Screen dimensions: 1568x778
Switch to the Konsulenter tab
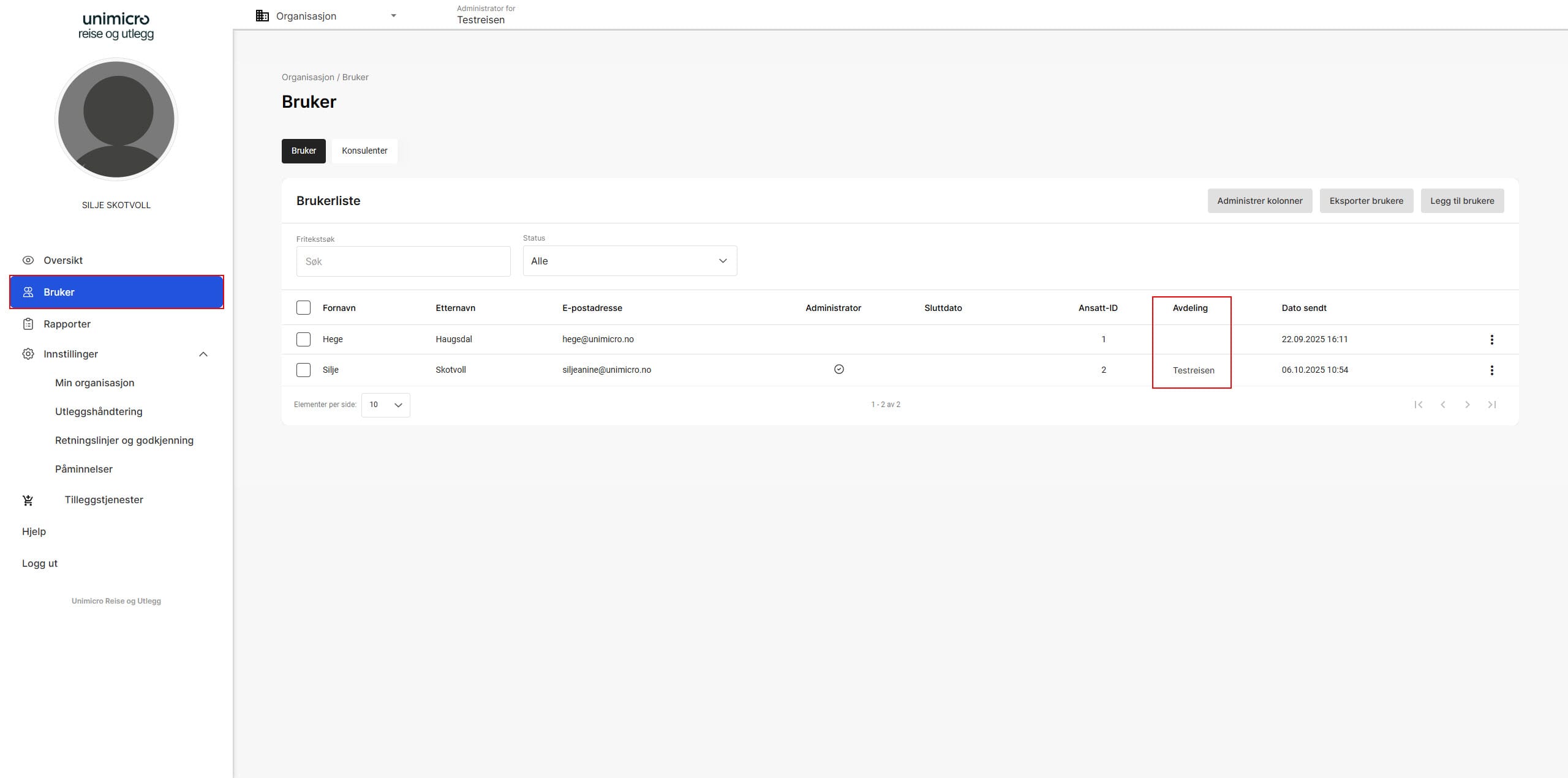click(364, 151)
